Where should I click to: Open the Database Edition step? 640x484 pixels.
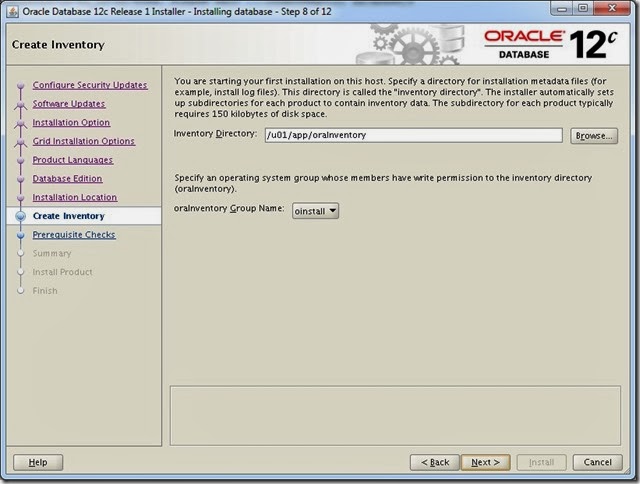click(67, 178)
